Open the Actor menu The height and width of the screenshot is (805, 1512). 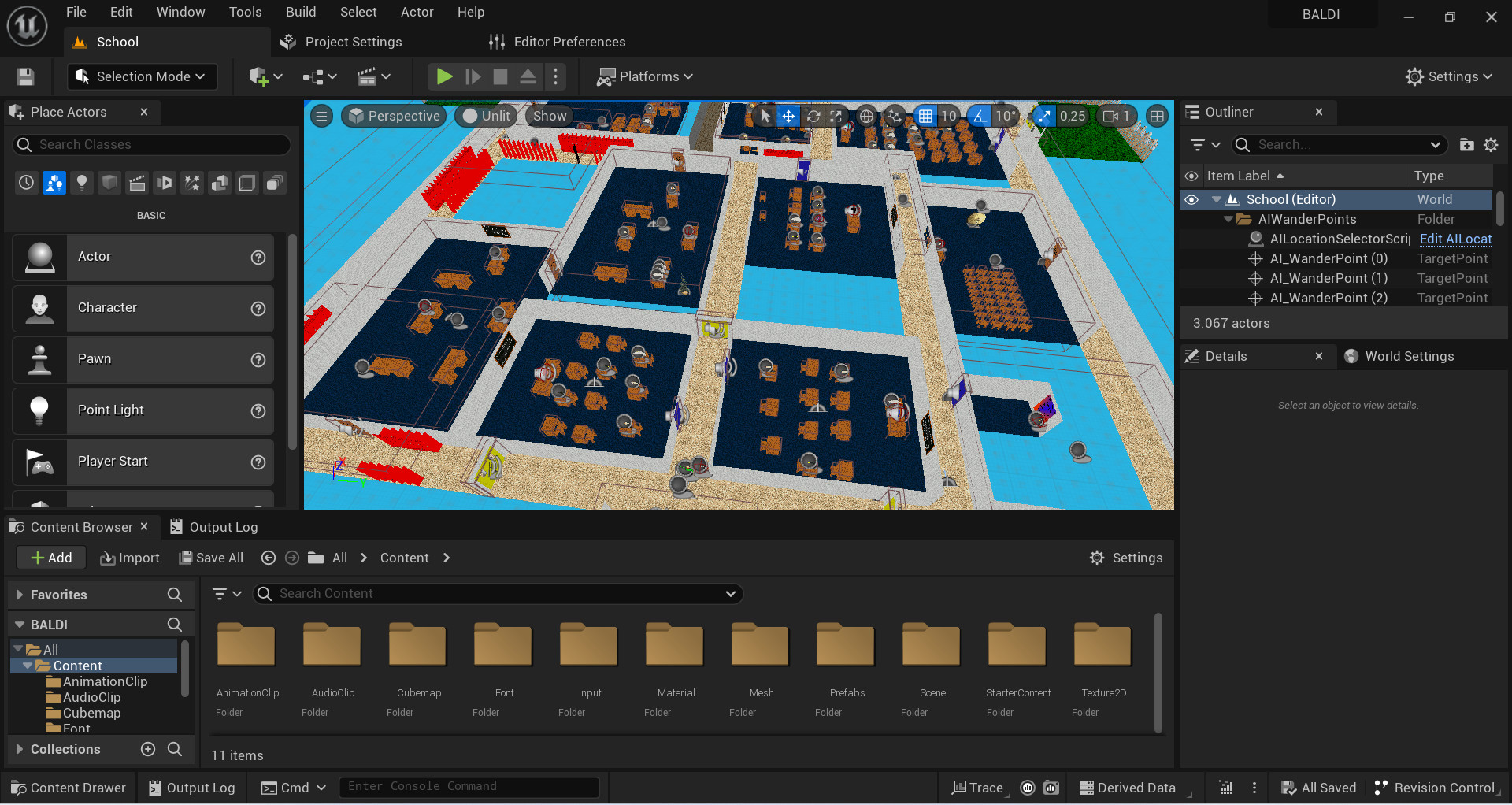tap(417, 12)
